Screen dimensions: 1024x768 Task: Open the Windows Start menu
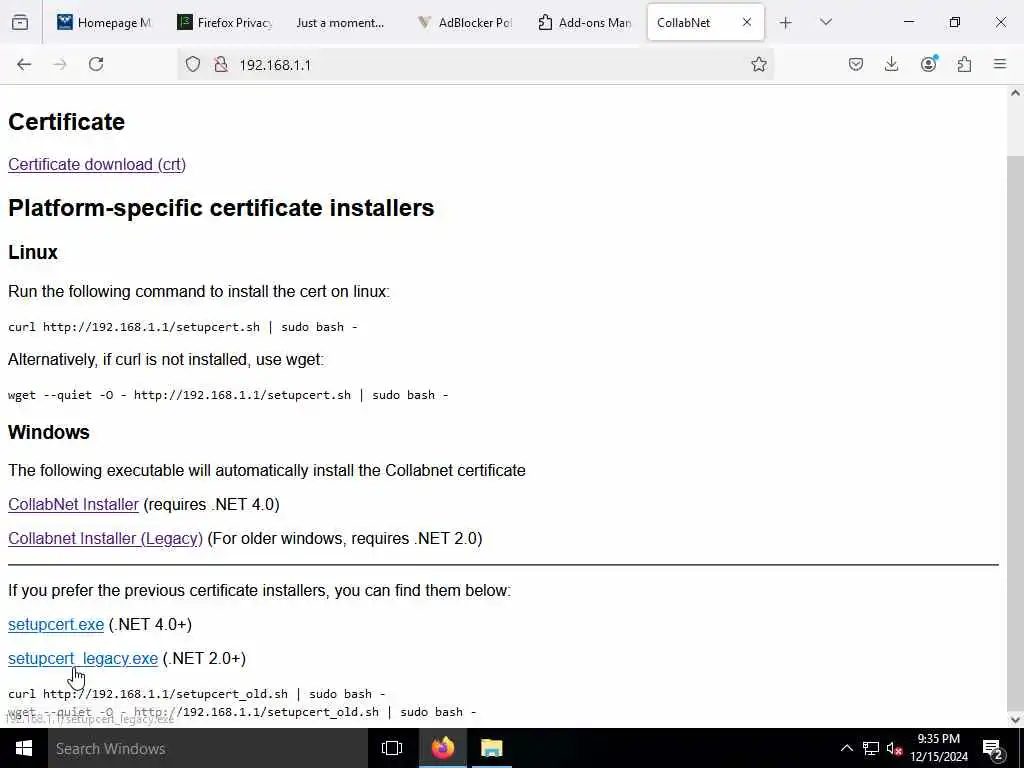24,748
